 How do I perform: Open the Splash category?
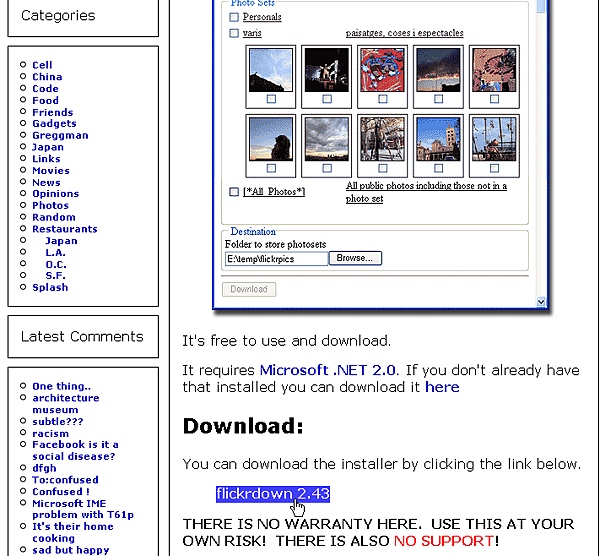[50, 288]
